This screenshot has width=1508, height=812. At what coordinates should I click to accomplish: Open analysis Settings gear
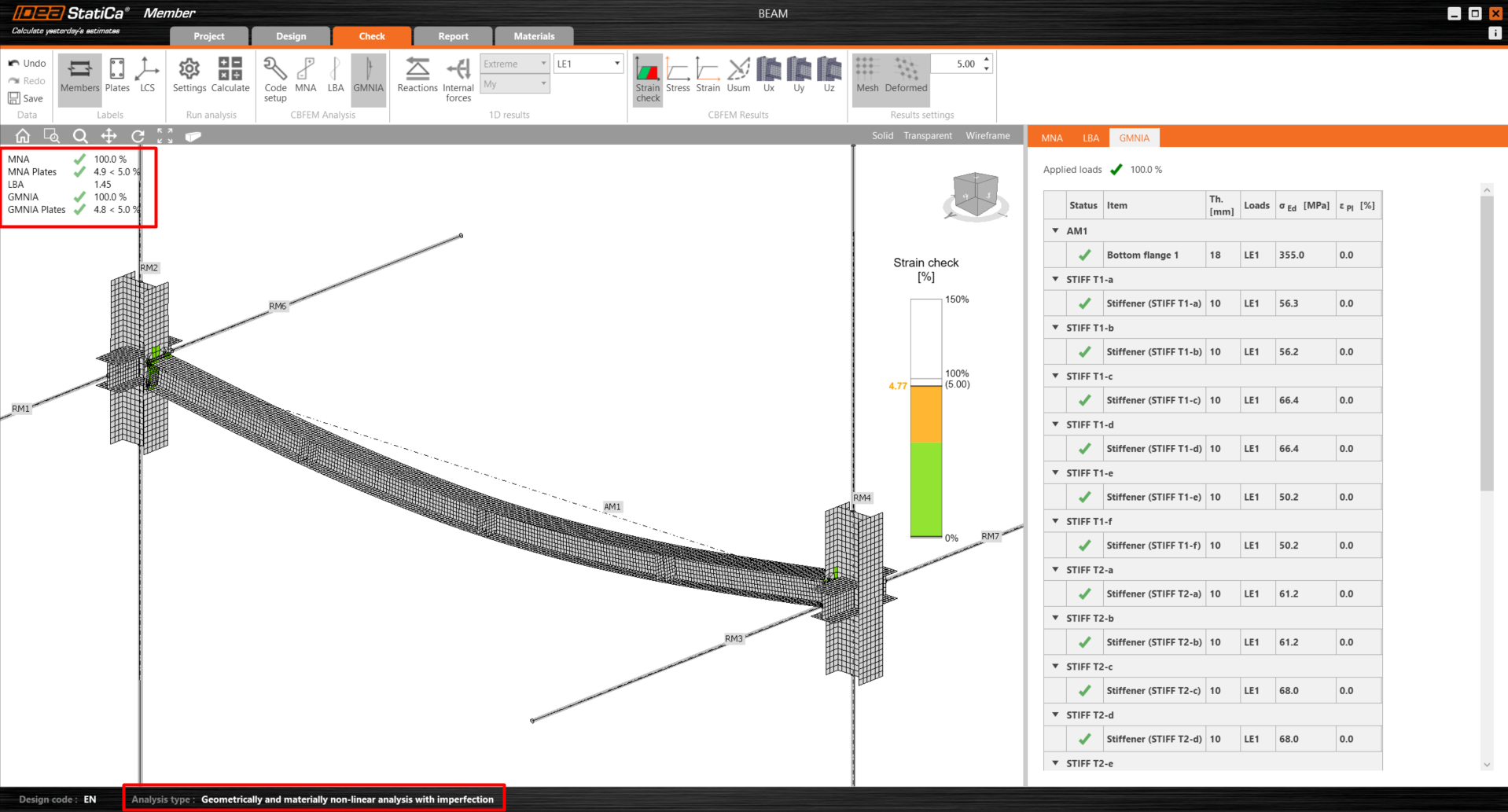189,75
